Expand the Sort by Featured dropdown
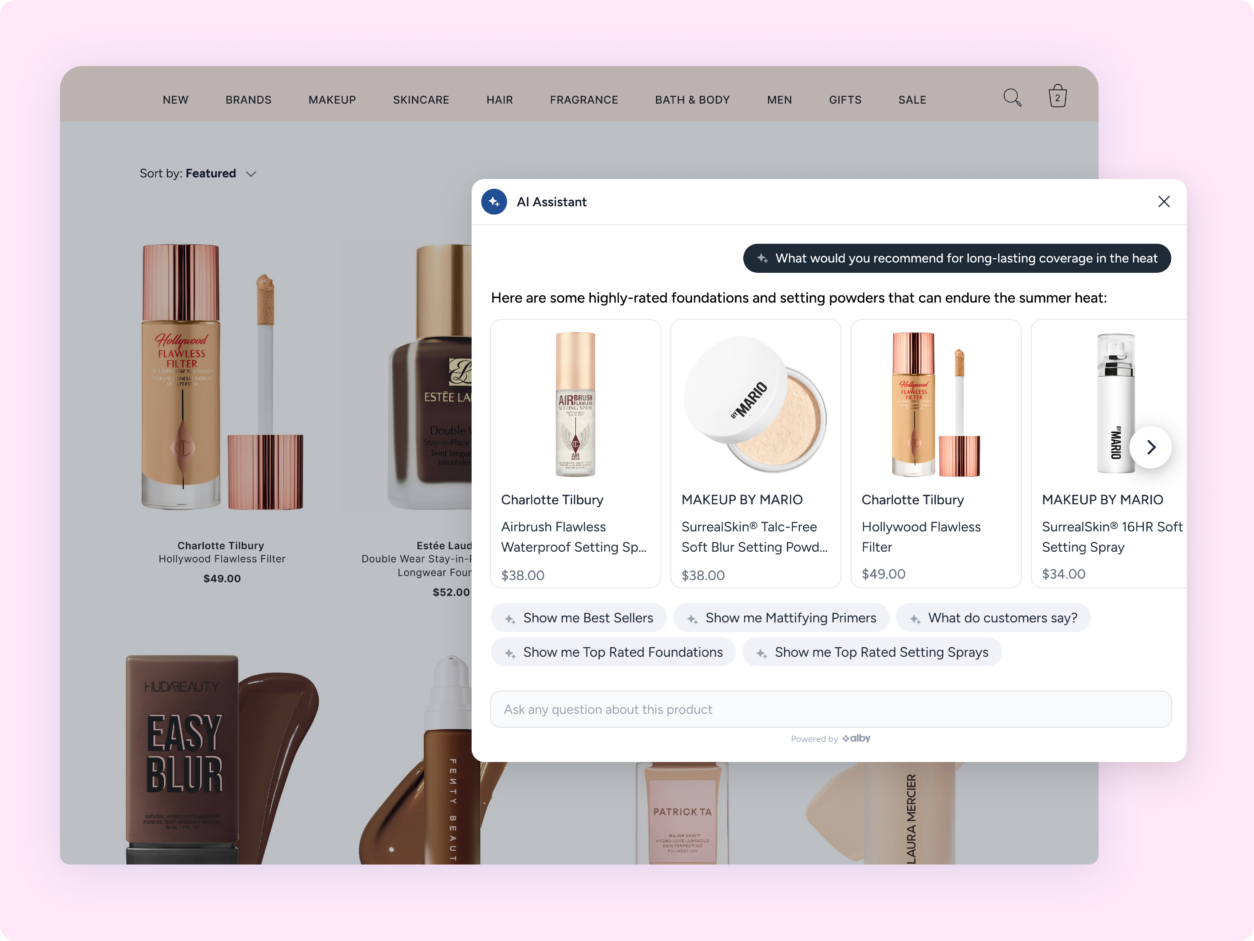 pos(198,174)
